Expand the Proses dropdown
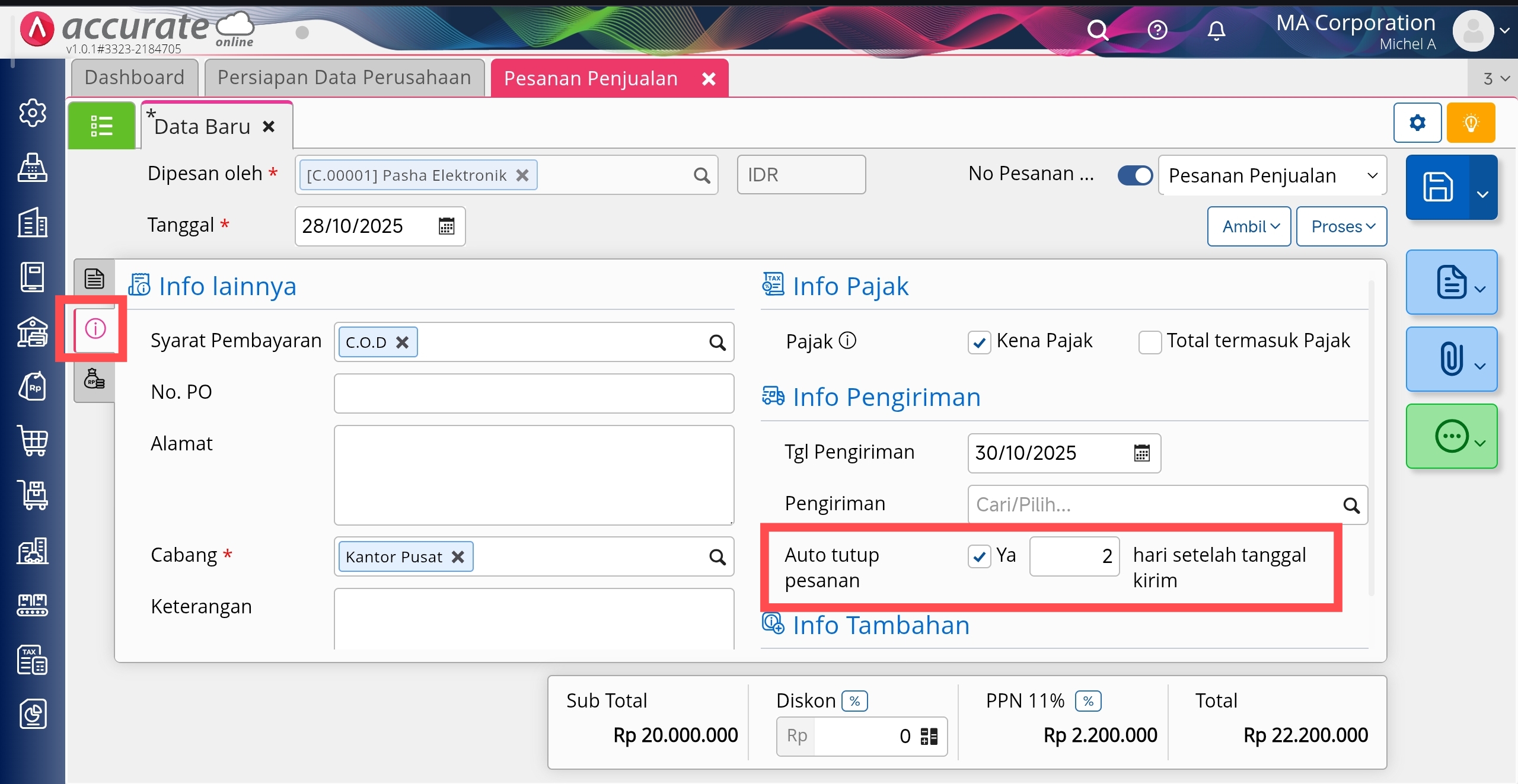 click(1341, 226)
